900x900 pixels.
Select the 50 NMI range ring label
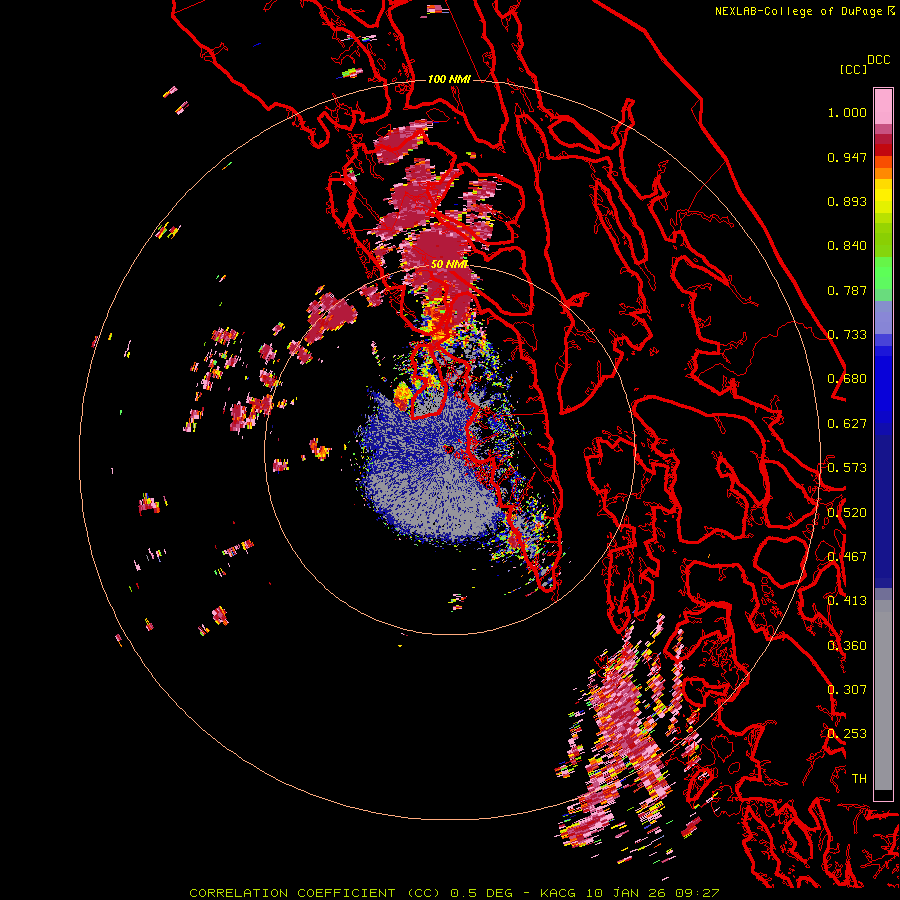click(449, 264)
